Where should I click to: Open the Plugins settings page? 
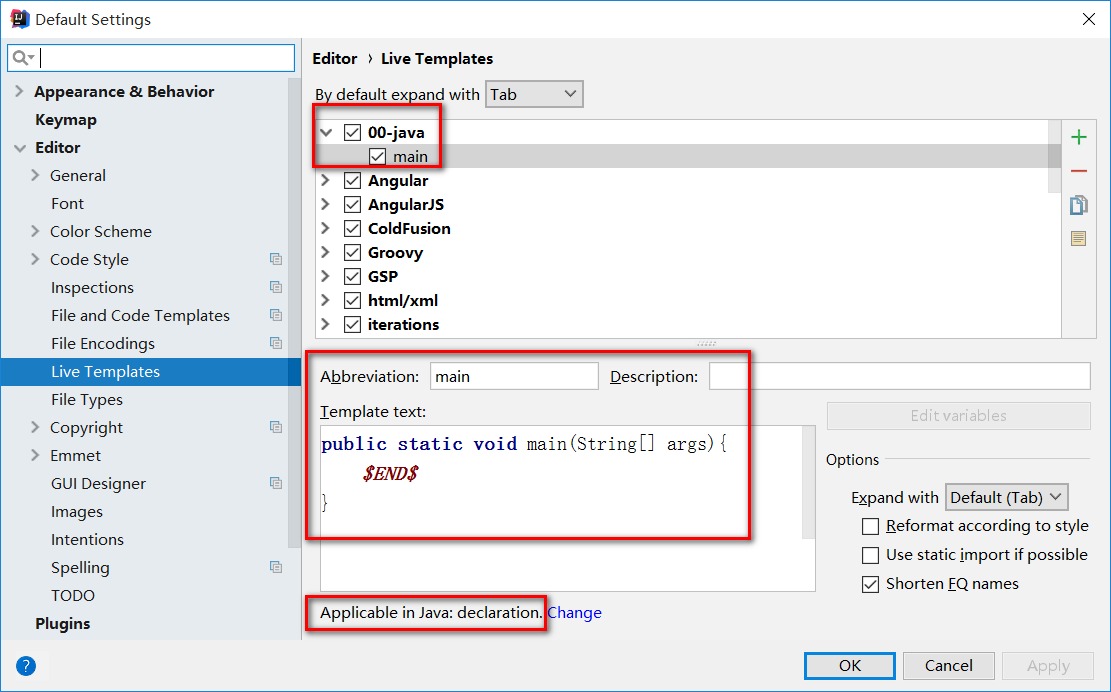pos(62,624)
